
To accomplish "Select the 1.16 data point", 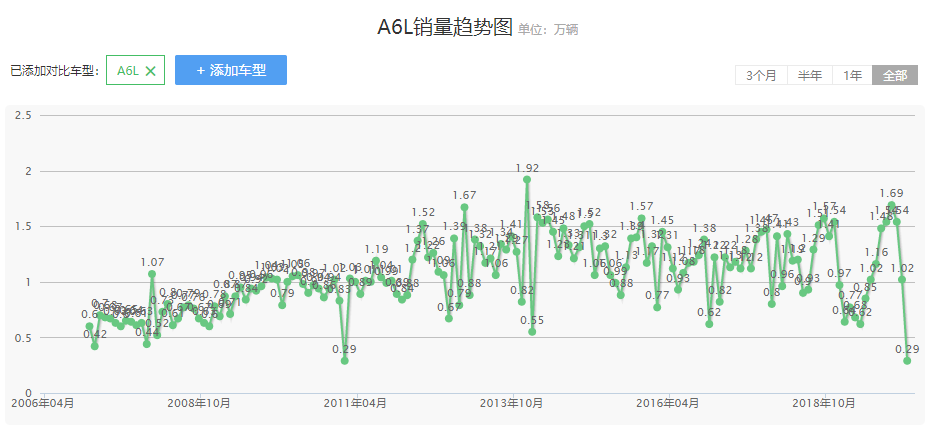I will click(876, 264).
